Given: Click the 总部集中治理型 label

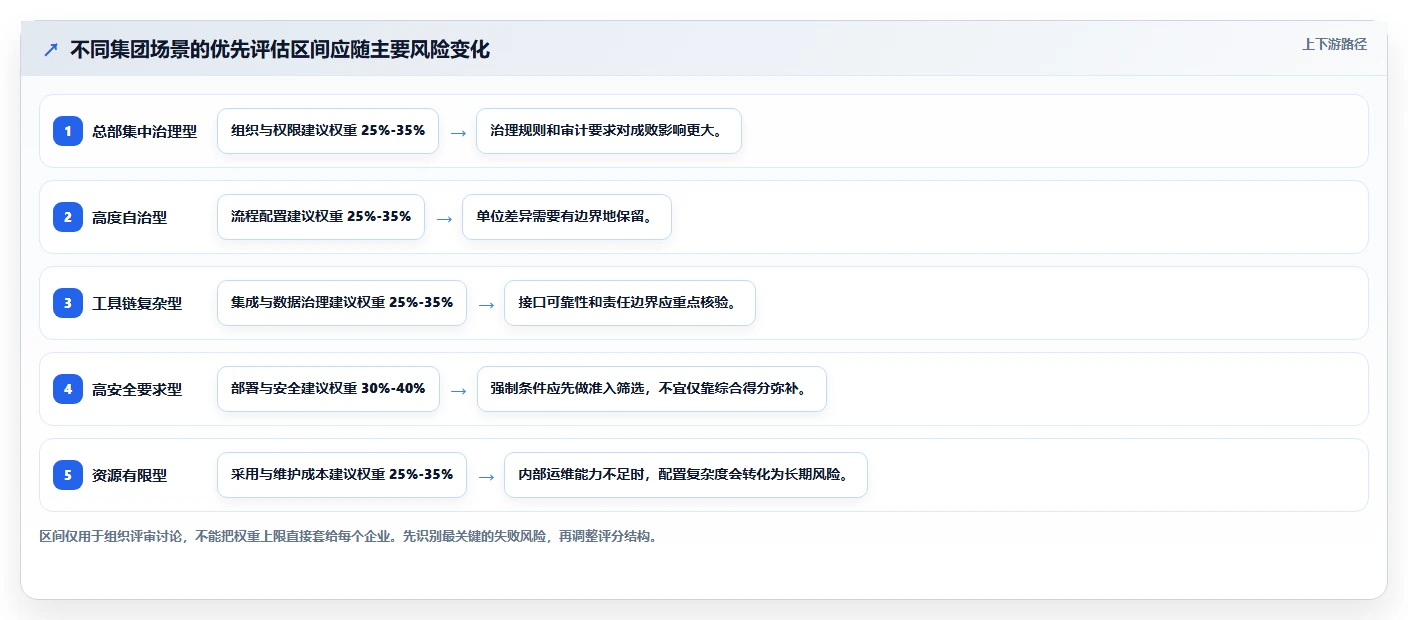Looking at the screenshot, I should [x=145, y=132].
